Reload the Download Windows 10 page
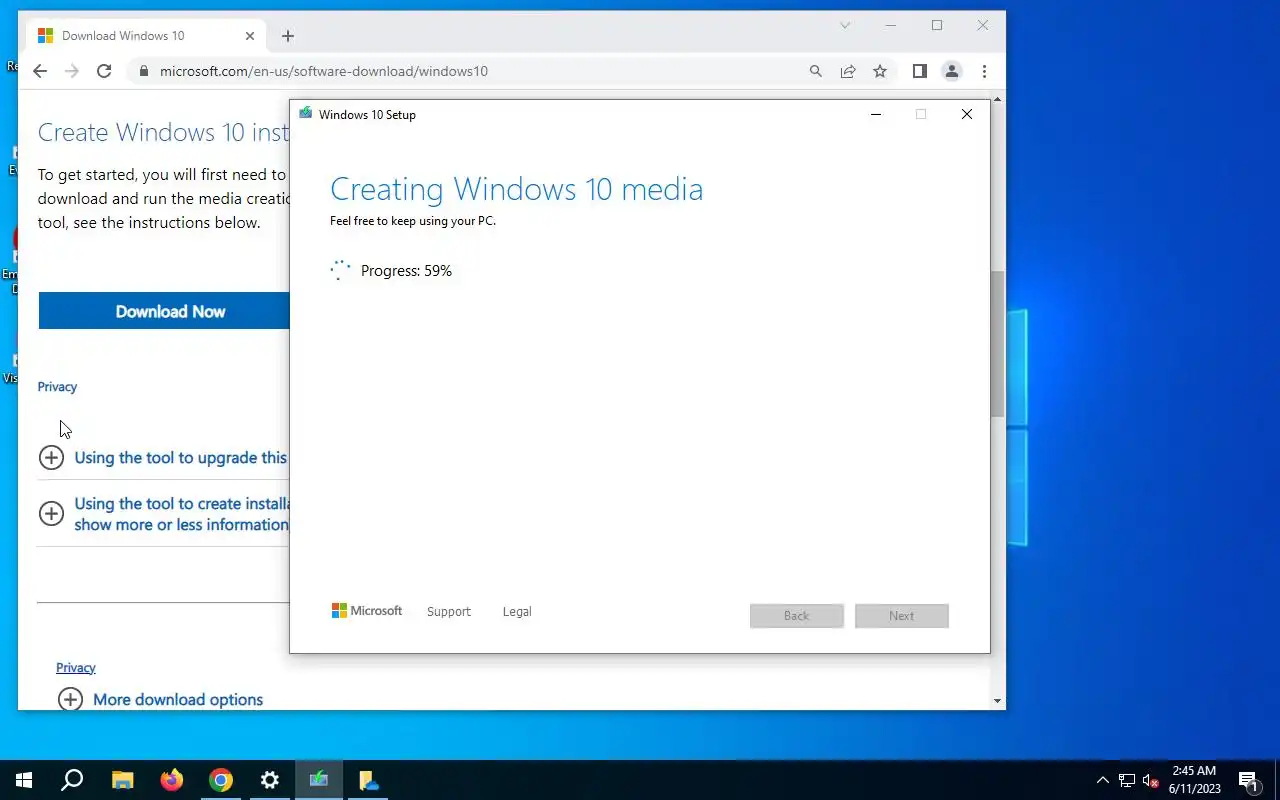This screenshot has height=800, width=1280. [104, 71]
